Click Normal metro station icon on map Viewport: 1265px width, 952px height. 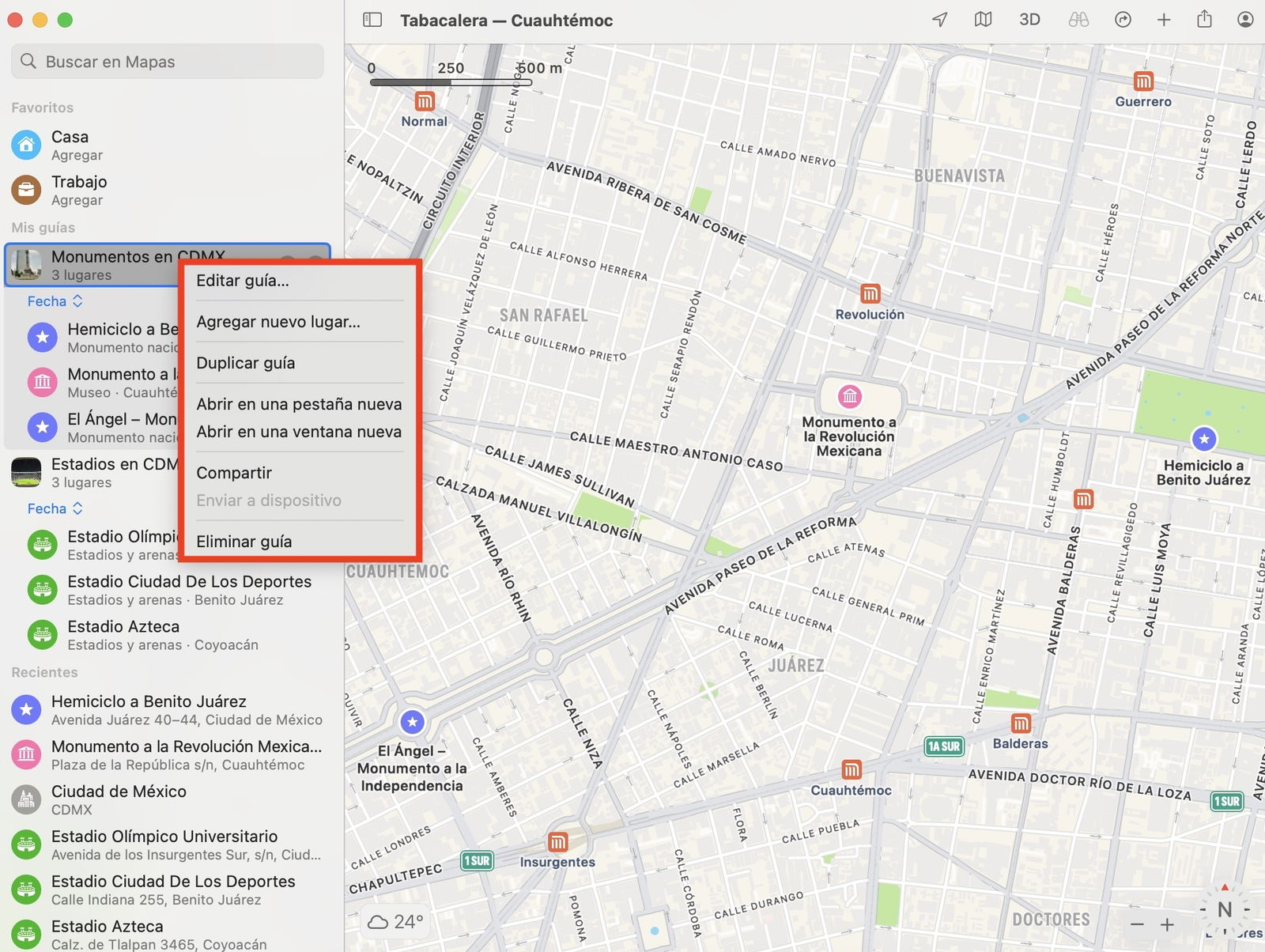[x=425, y=101]
